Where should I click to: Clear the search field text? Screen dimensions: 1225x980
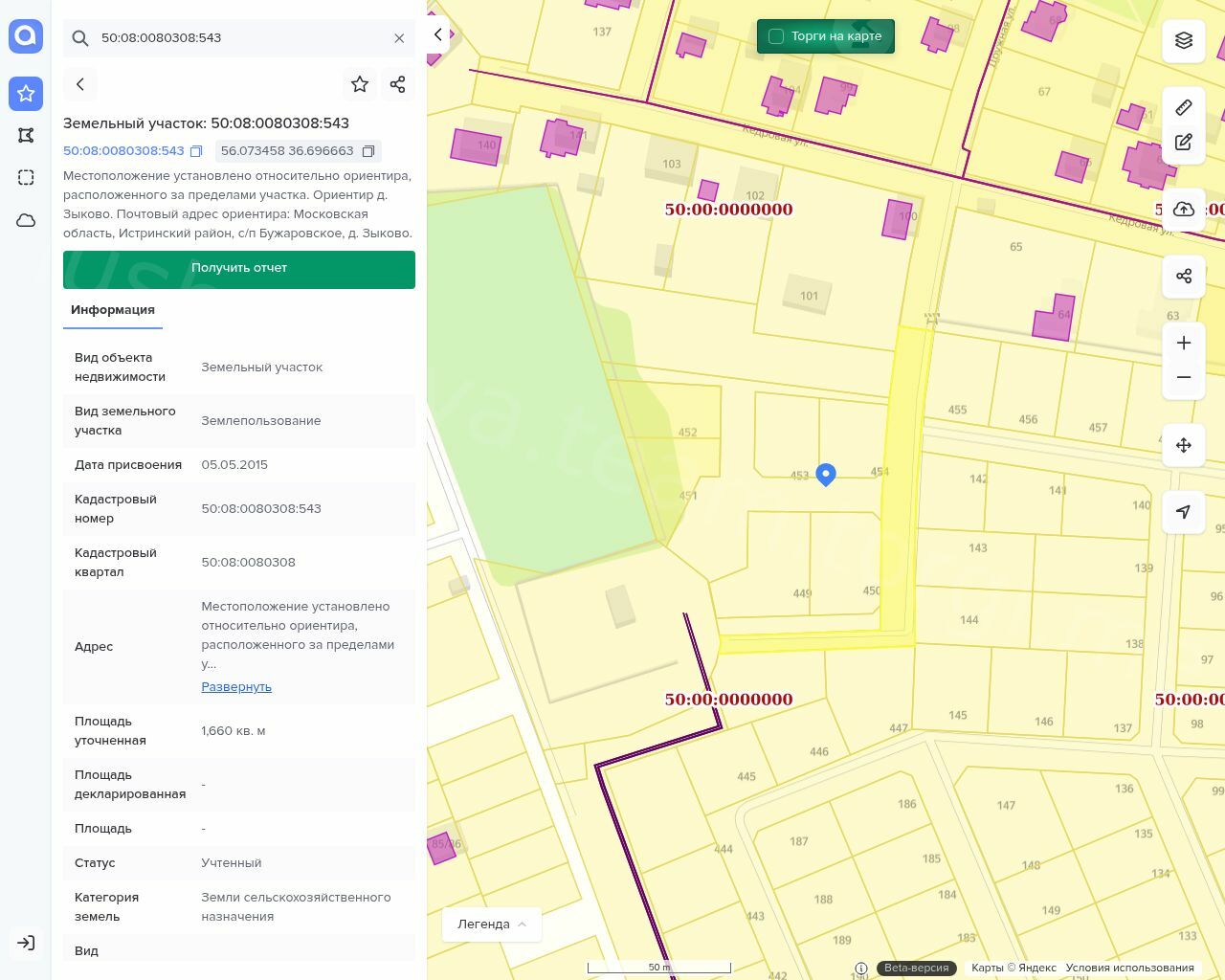[x=399, y=38]
